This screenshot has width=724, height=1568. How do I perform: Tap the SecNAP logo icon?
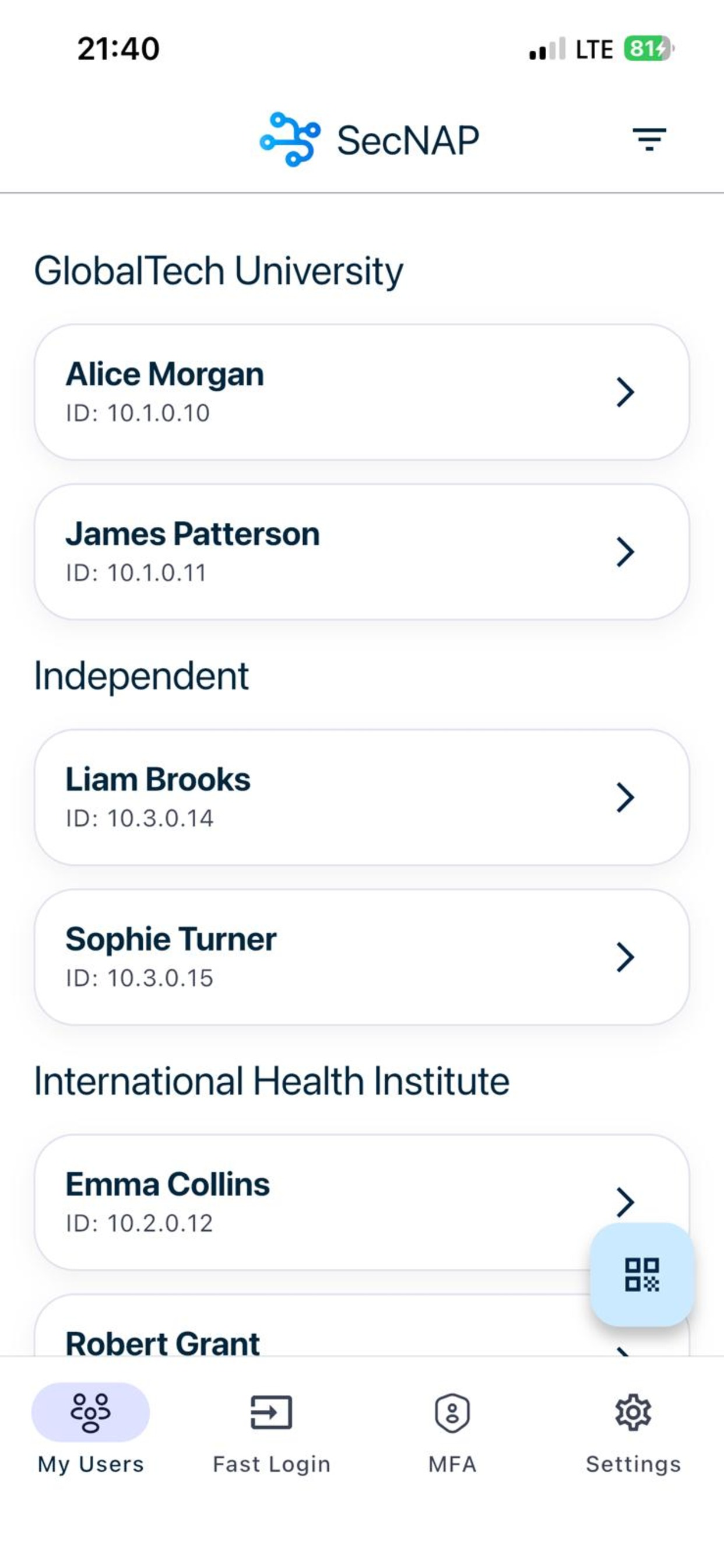tap(290, 139)
